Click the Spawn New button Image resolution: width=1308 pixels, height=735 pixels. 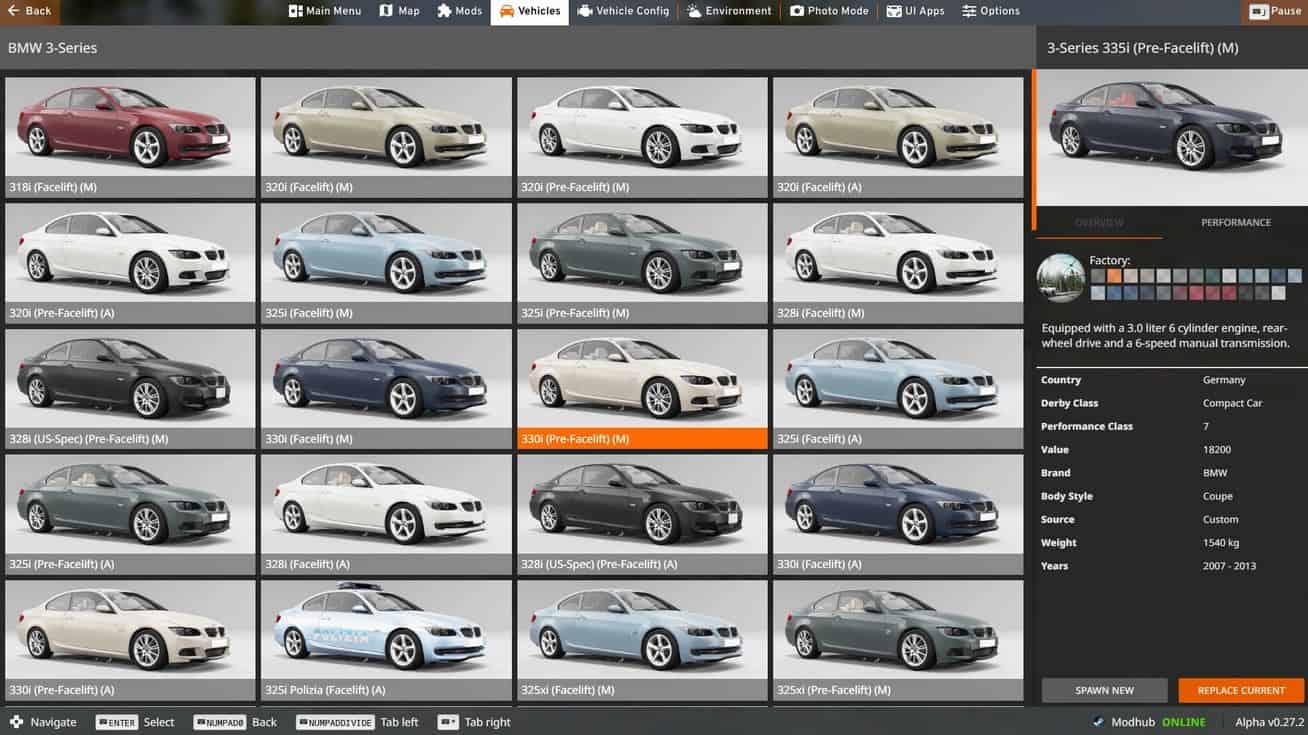point(1104,690)
